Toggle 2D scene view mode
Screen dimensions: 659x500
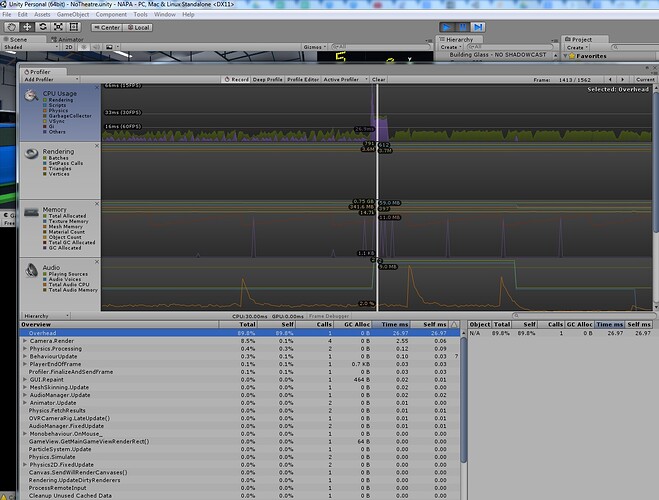pyautogui.click(x=69, y=47)
